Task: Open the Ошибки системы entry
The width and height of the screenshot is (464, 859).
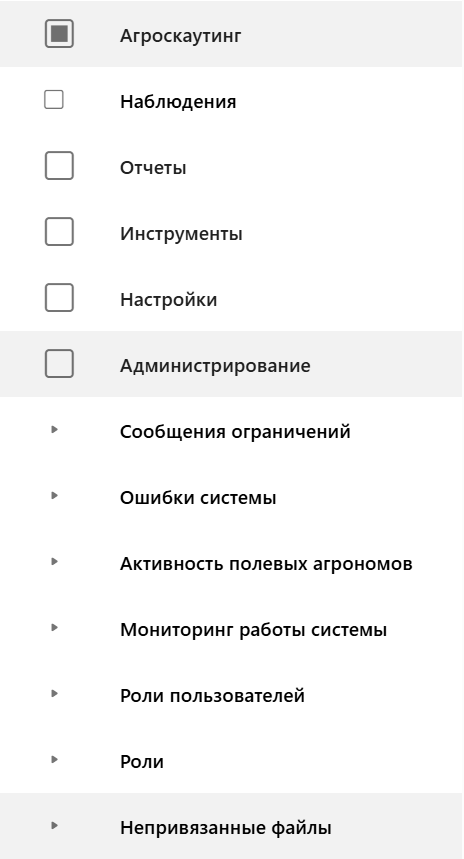Action: (x=198, y=498)
